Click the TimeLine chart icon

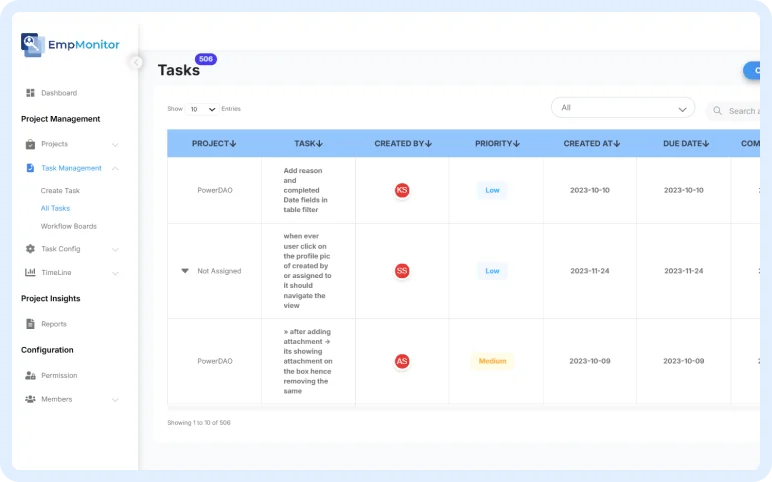30,272
